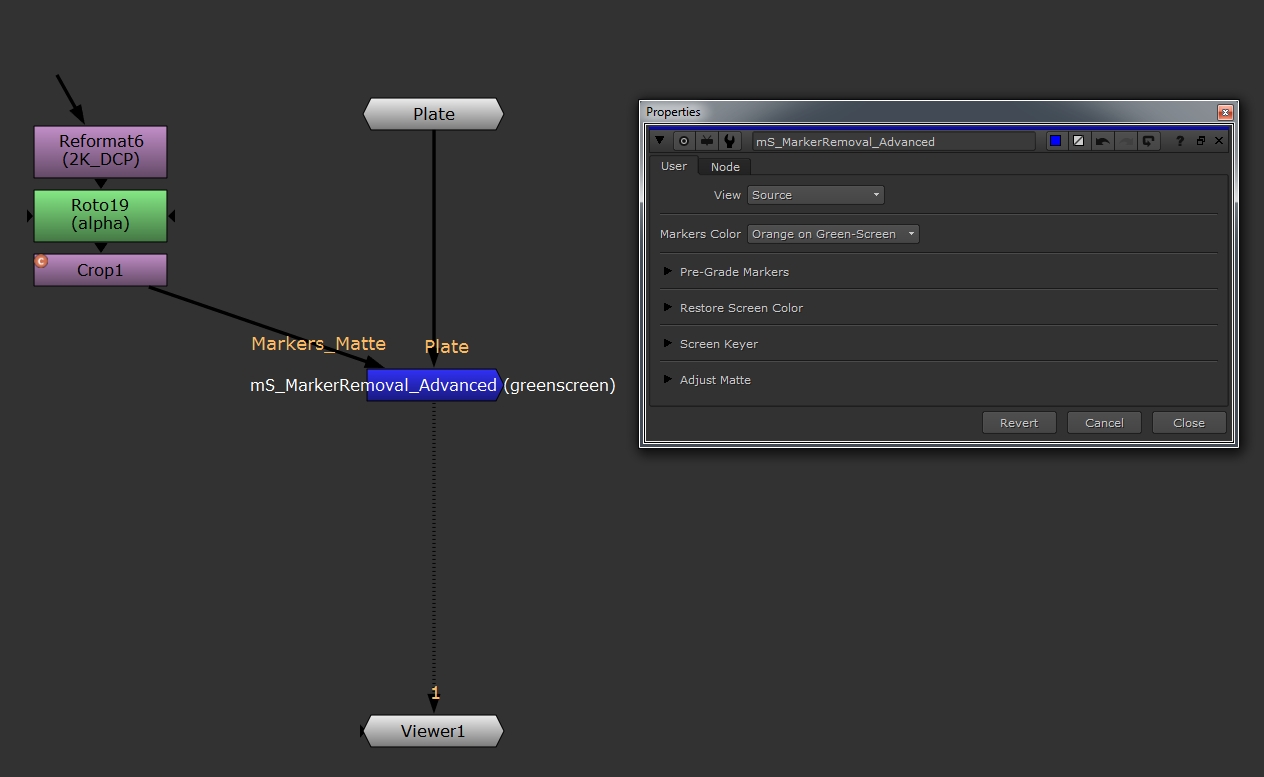Click the node name input field
The height and width of the screenshot is (777, 1264).
coord(892,142)
